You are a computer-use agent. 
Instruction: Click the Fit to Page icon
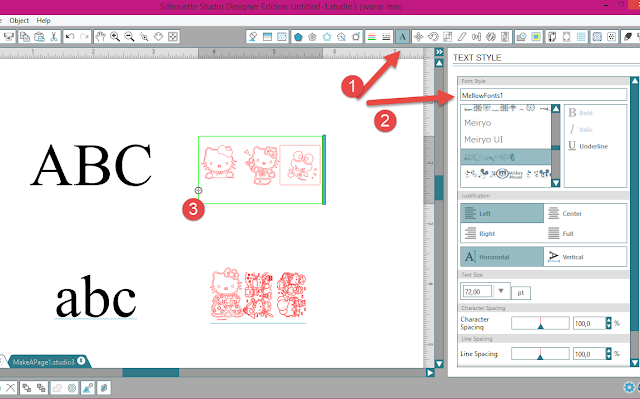173,37
